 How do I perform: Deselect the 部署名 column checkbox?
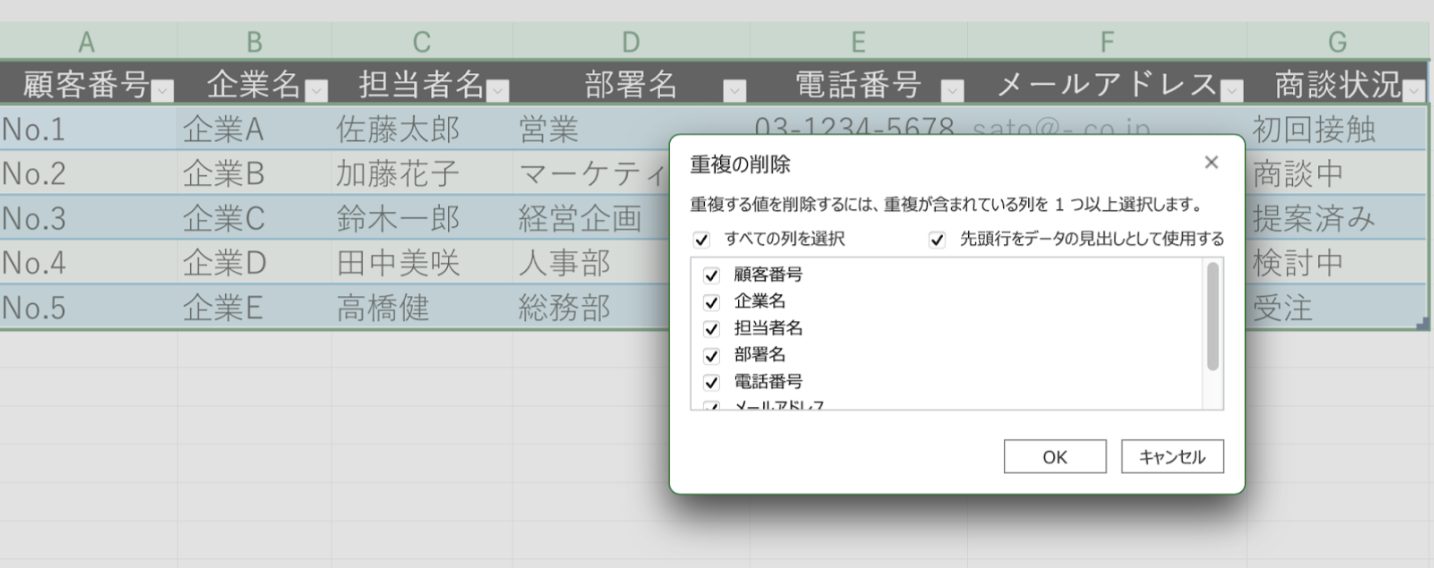712,355
